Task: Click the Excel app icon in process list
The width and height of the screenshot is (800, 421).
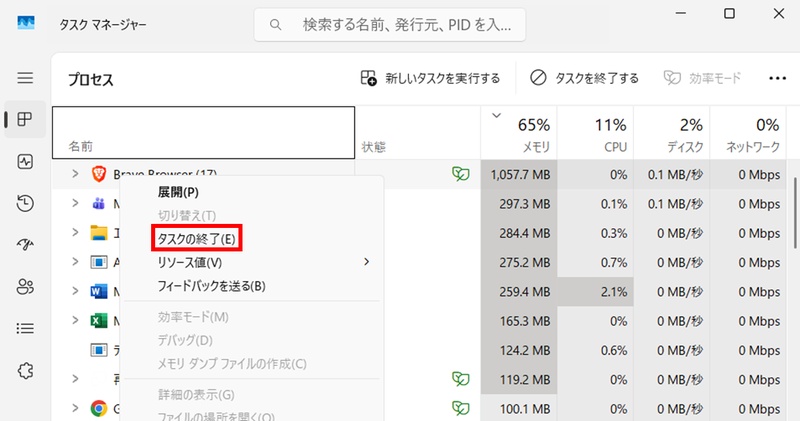Action: tap(98, 320)
